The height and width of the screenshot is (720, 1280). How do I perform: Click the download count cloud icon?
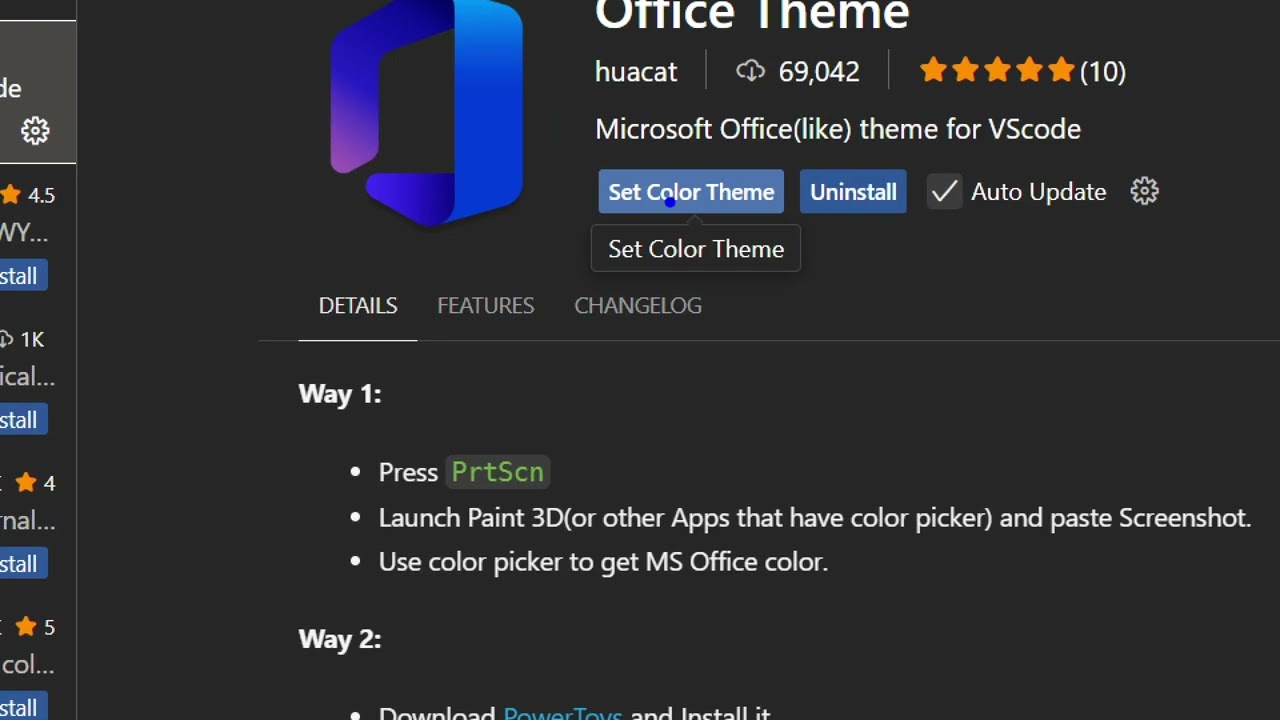pos(750,71)
